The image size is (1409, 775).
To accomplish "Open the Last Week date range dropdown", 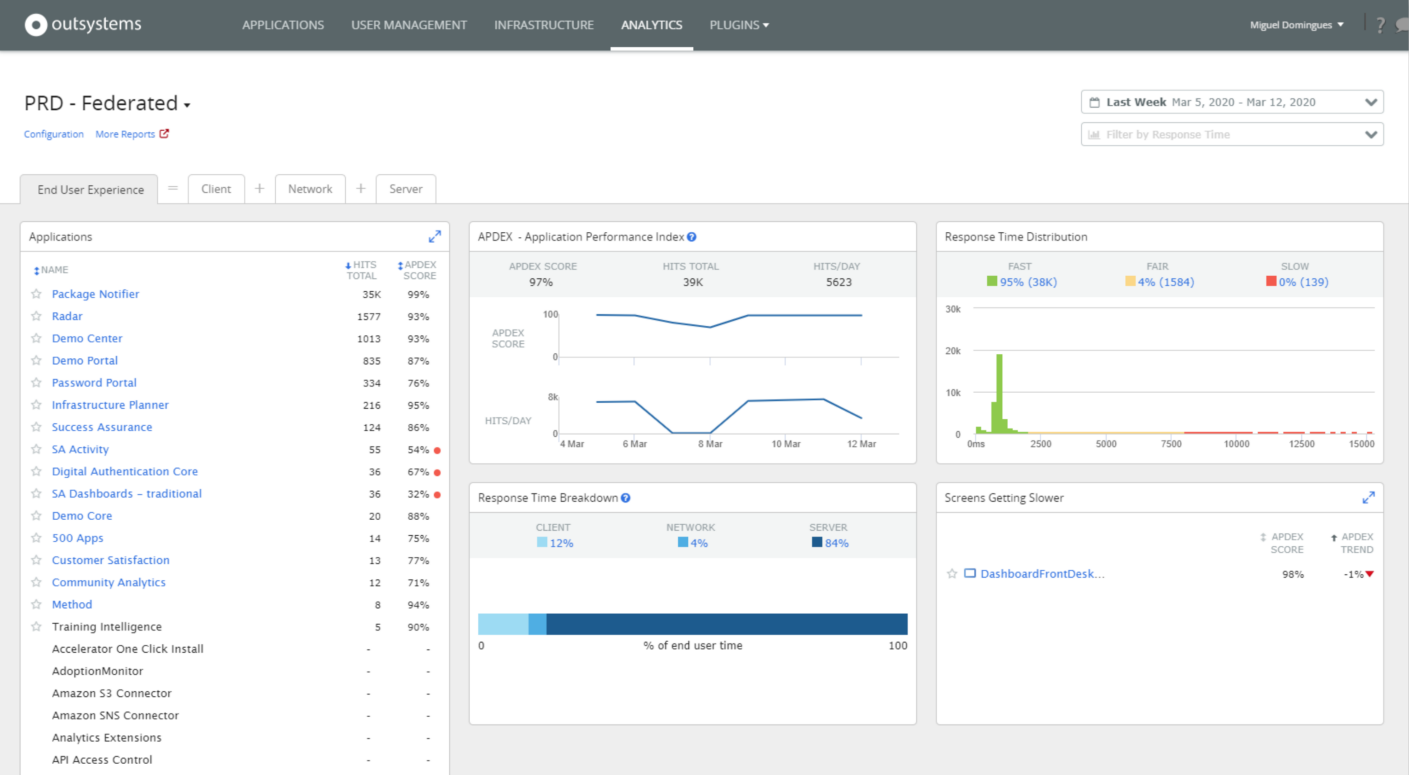I will [1232, 102].
